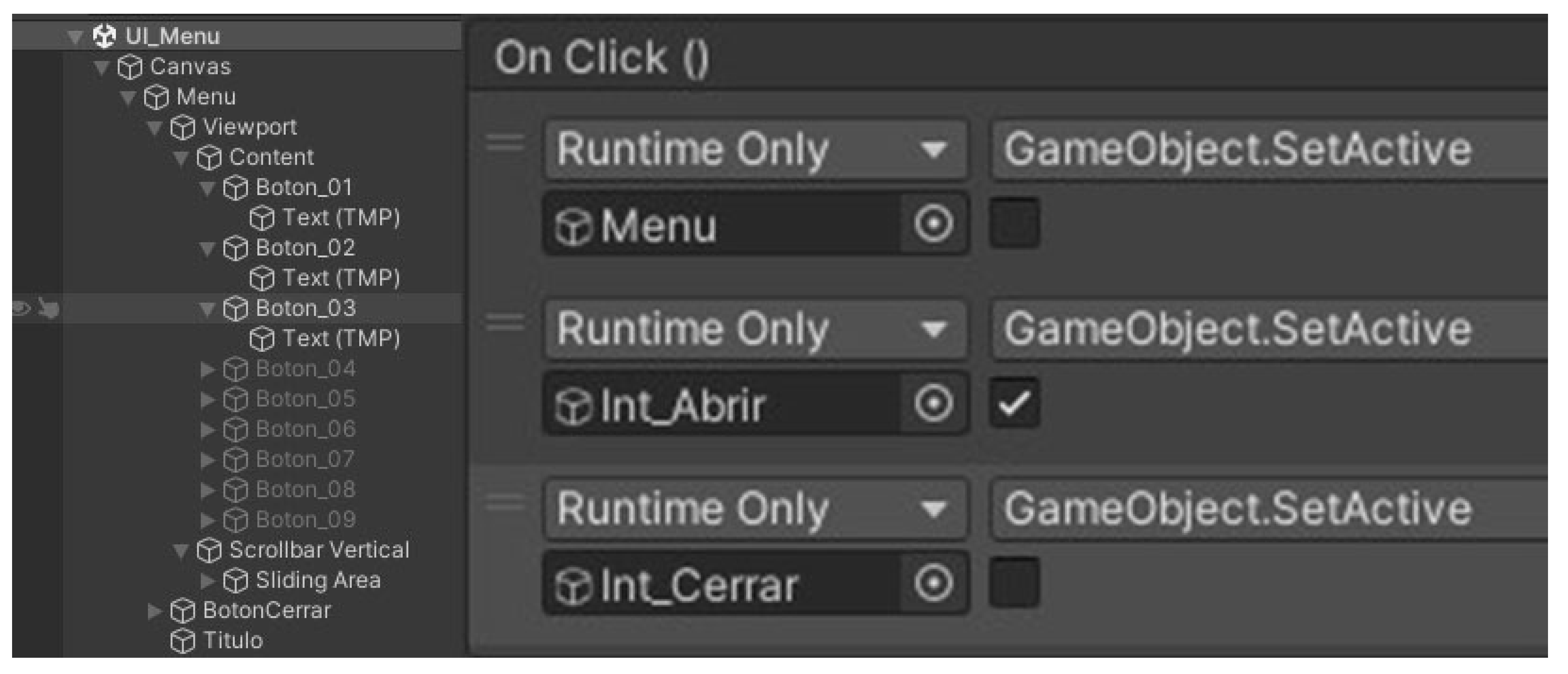This screenshot has height=674, width=1568.
Task: Toggle scene visibility eye for Boton_03
Action: tap(21, 309)
